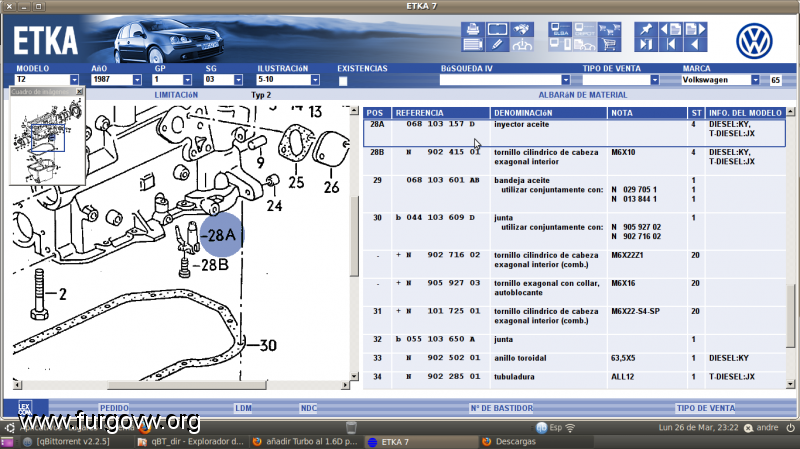
Task: Click the Wi-Fi network indicator
Action: (570, 428)
